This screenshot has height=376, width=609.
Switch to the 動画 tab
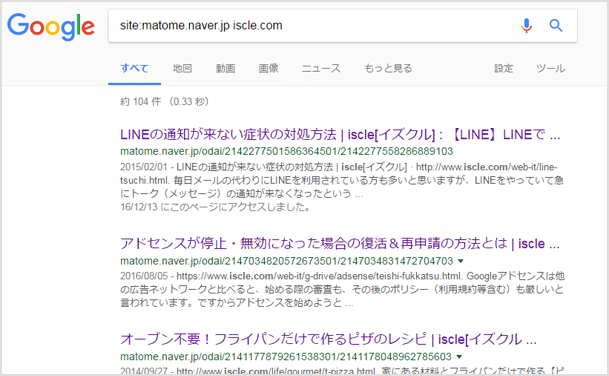(x=225, y=68)
